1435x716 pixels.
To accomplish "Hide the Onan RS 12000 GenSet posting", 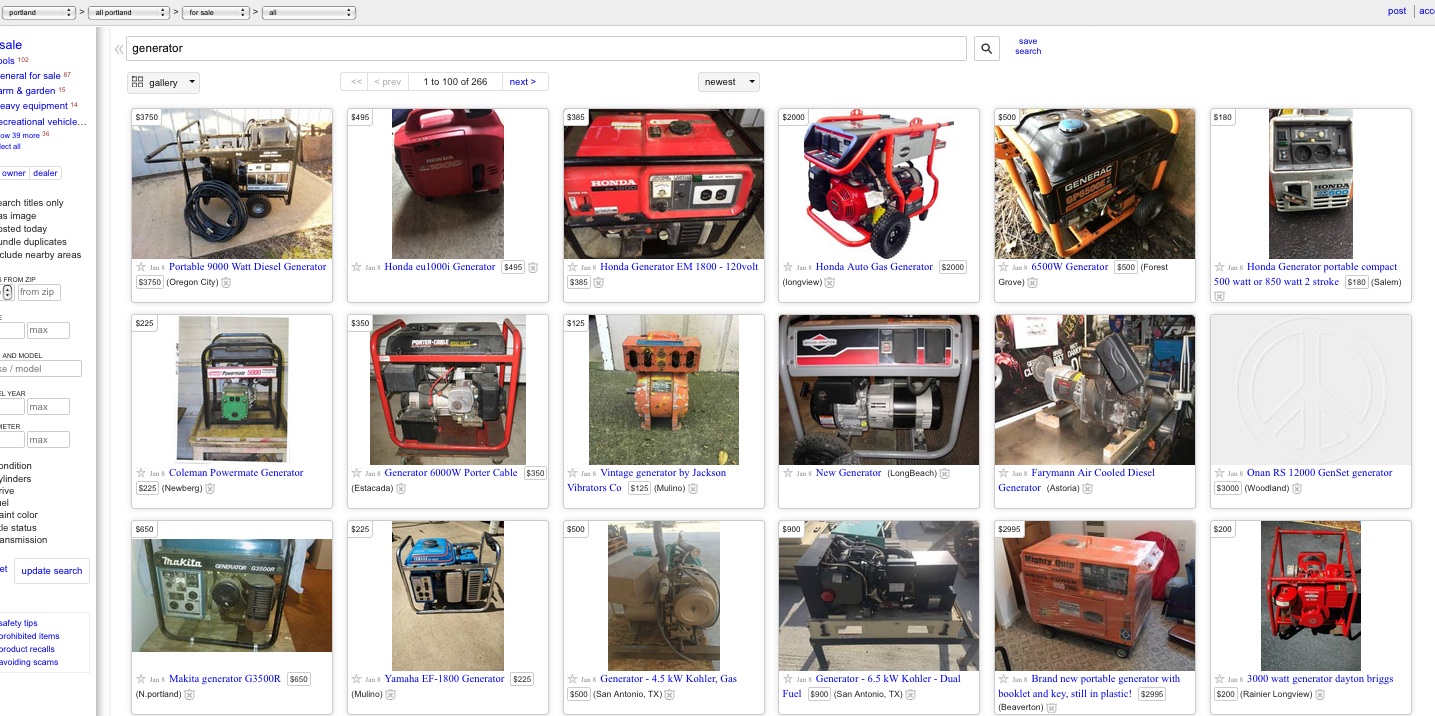I will [1297, 488].
